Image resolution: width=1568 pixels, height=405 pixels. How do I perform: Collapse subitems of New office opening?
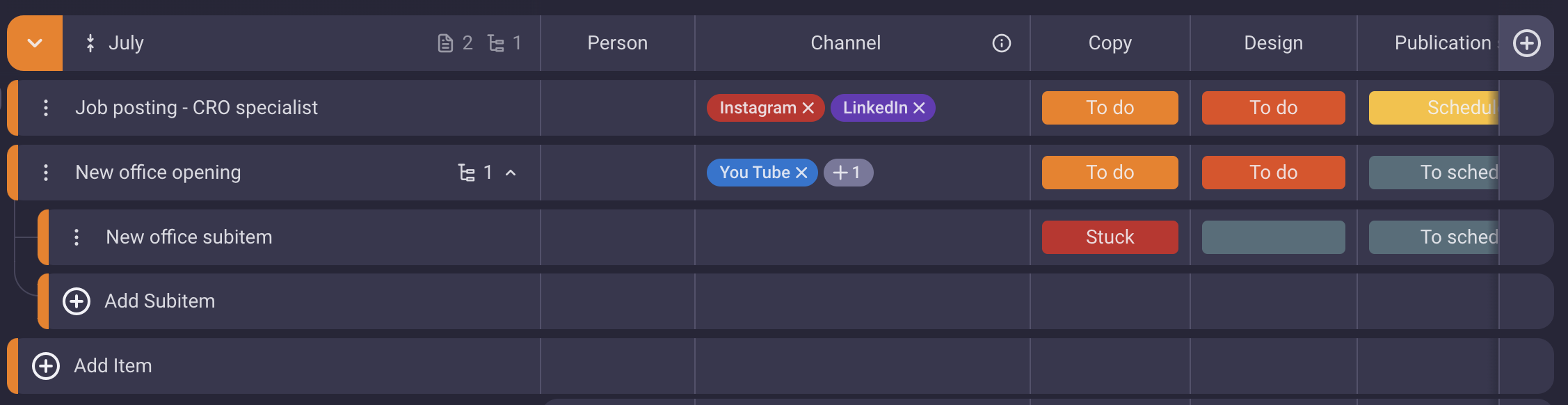(511, 173)
